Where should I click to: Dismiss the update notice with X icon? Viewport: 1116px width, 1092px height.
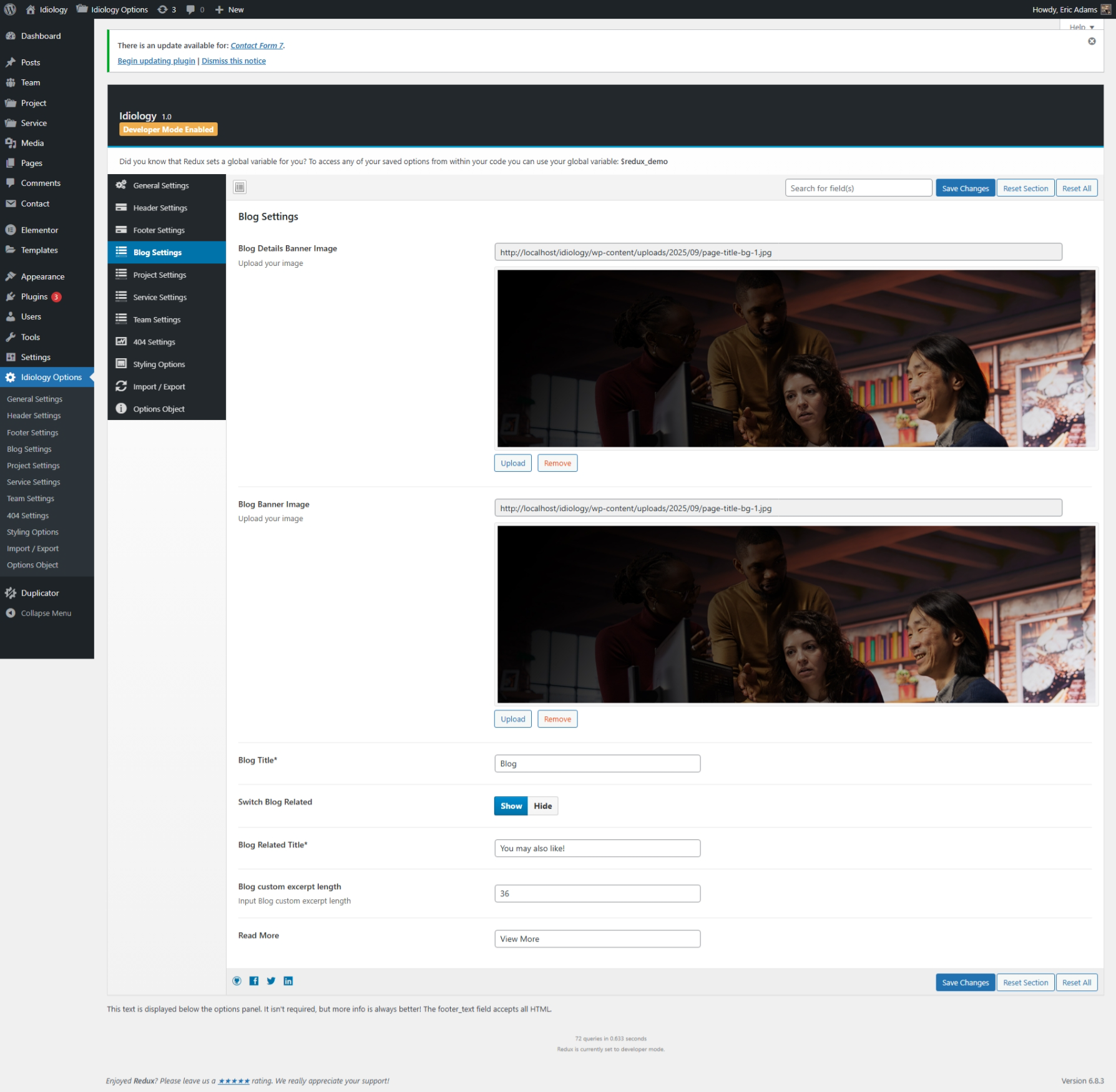click(1092, 41)
